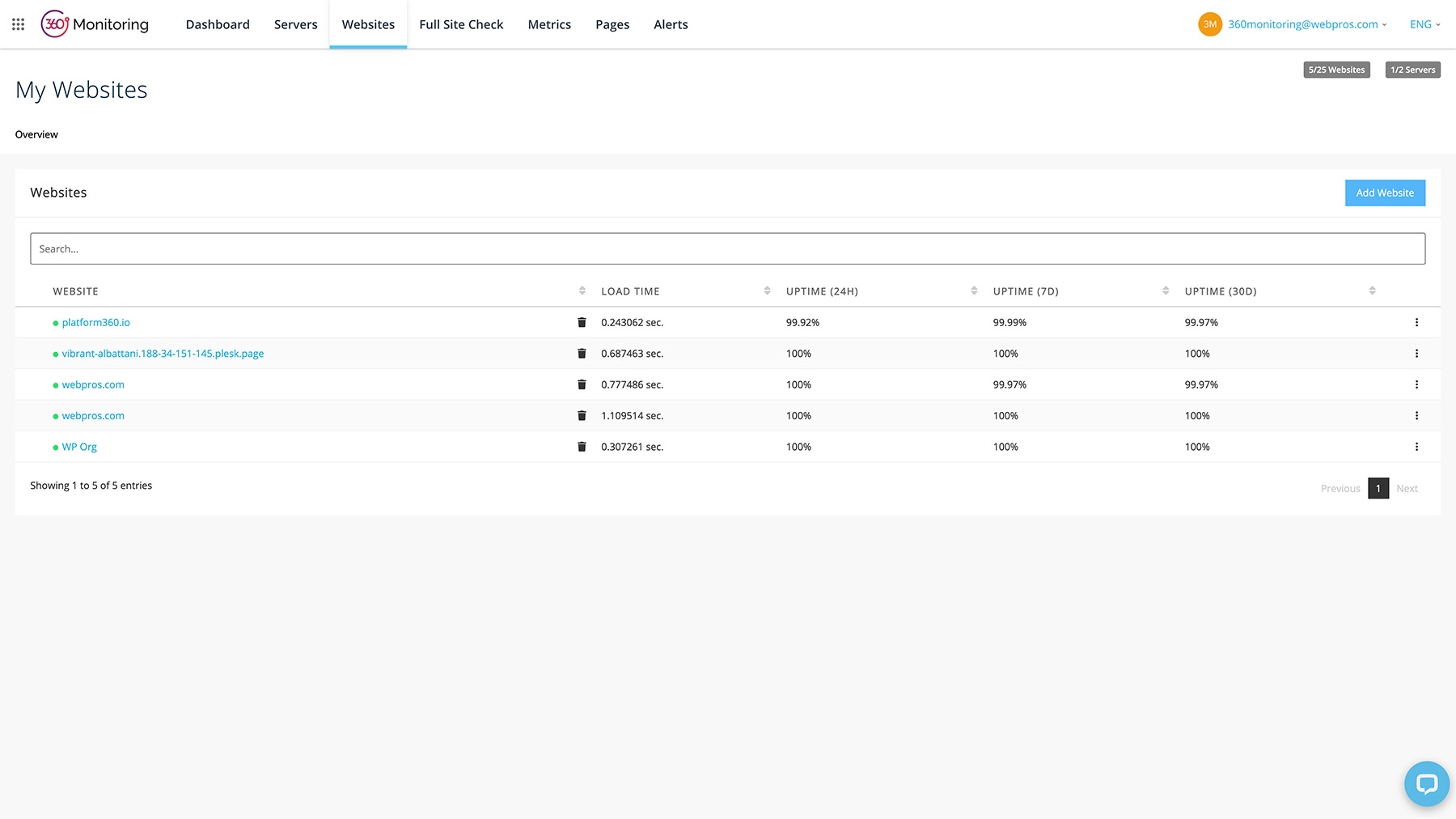Sort table by Uptime (30D) arrows
1456x819 pixels.
click(1372, 291)
